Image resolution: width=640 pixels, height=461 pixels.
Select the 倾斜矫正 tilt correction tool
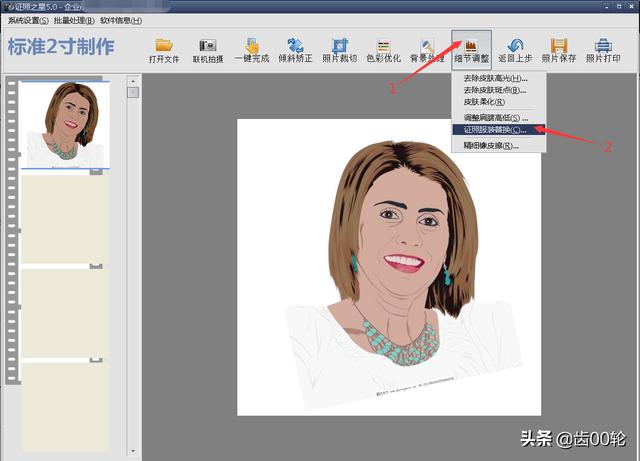295,46
